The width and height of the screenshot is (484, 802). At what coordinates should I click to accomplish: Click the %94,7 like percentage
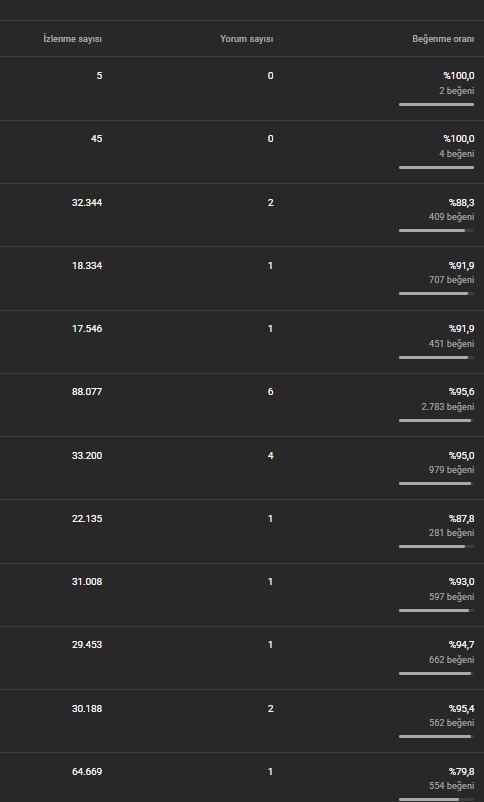coord(461,644)
